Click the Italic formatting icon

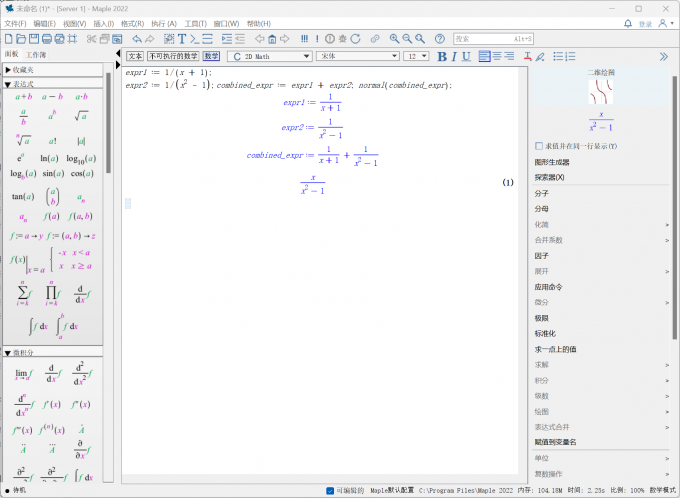tap(453, 57)
